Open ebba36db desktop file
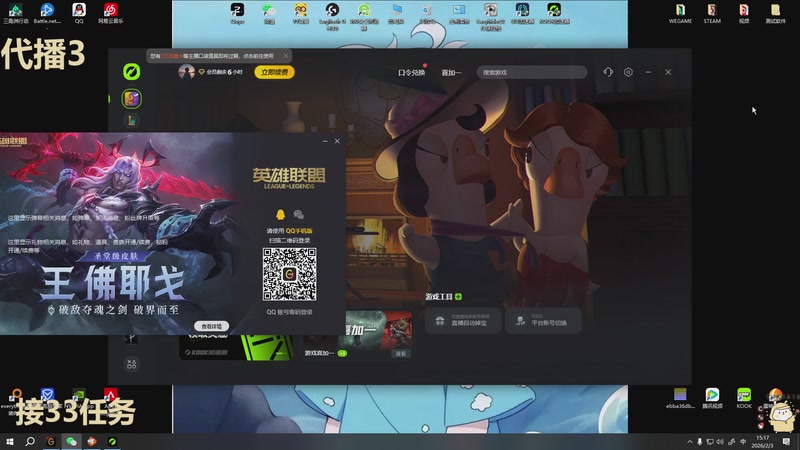The width and height of the screenshot is (800, 450). pos(680,398)
